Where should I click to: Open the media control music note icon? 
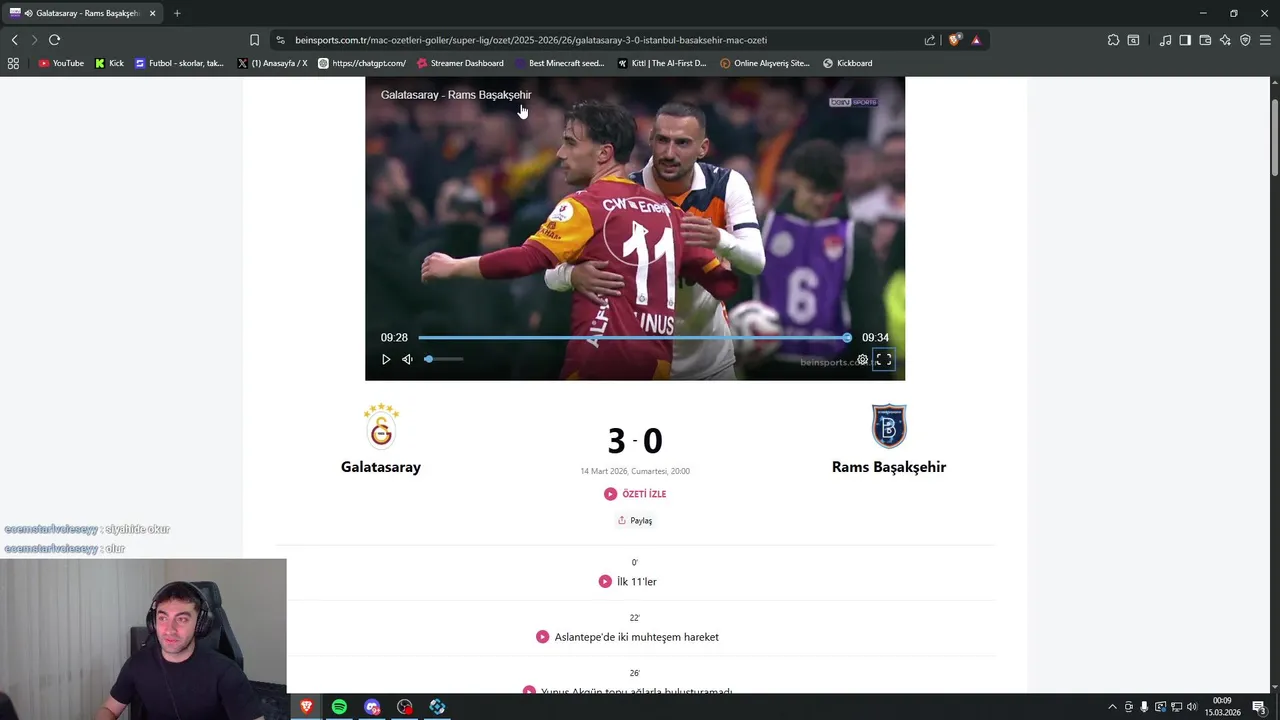(1165, 40)
